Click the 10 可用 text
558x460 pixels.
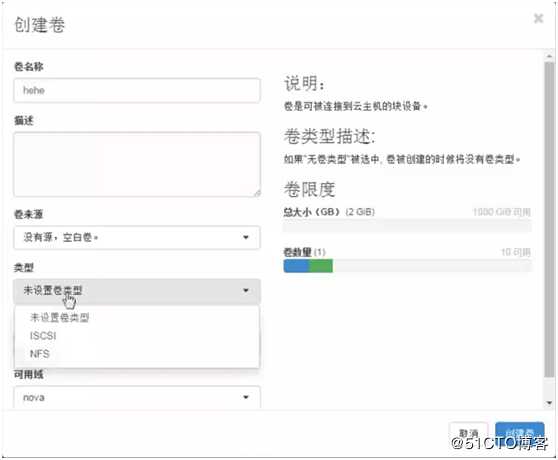click(x=516, y=252)
